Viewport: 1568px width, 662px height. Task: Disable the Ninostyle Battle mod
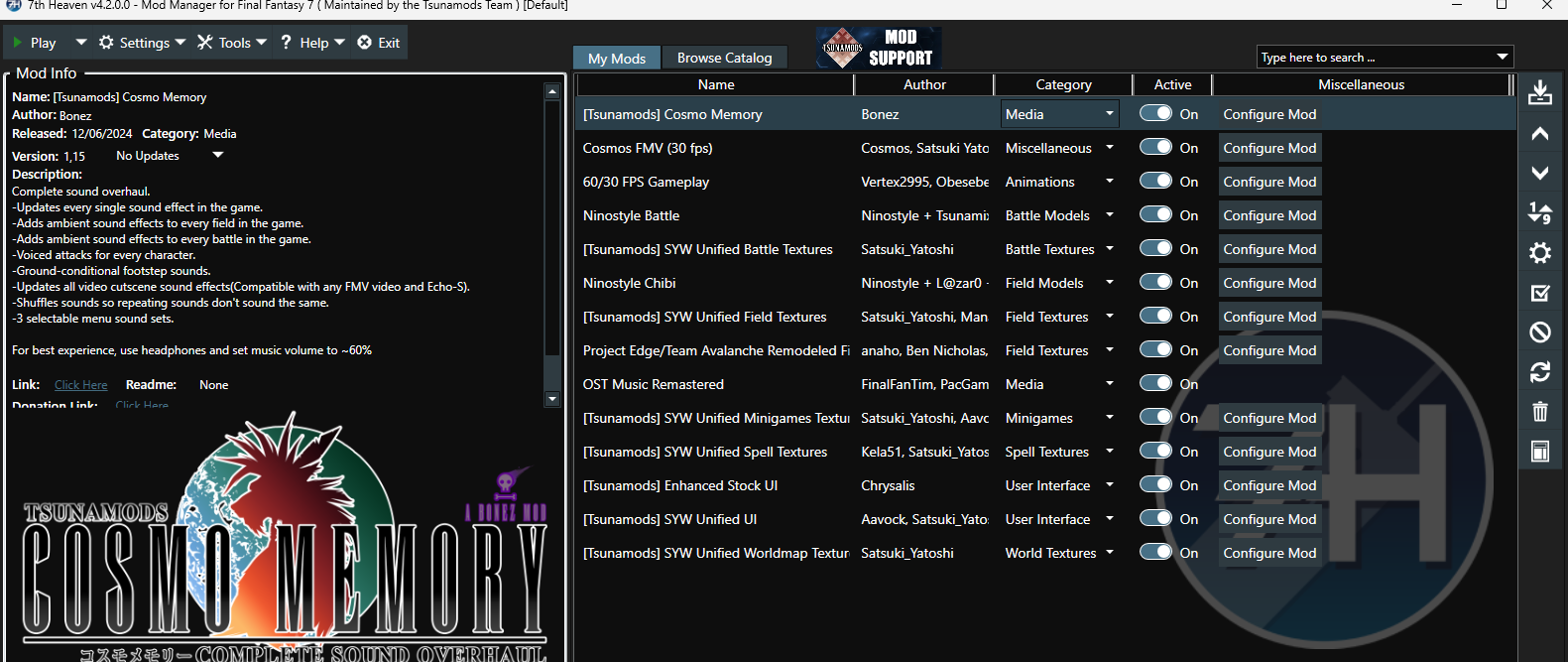(1155, 214)
